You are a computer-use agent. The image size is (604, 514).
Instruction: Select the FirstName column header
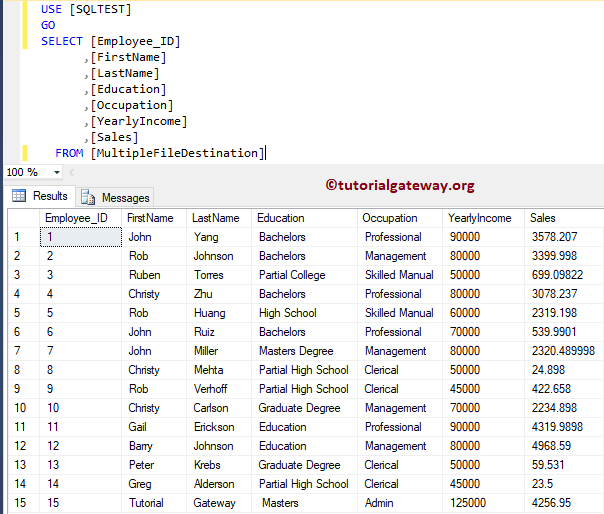point(154,218)
